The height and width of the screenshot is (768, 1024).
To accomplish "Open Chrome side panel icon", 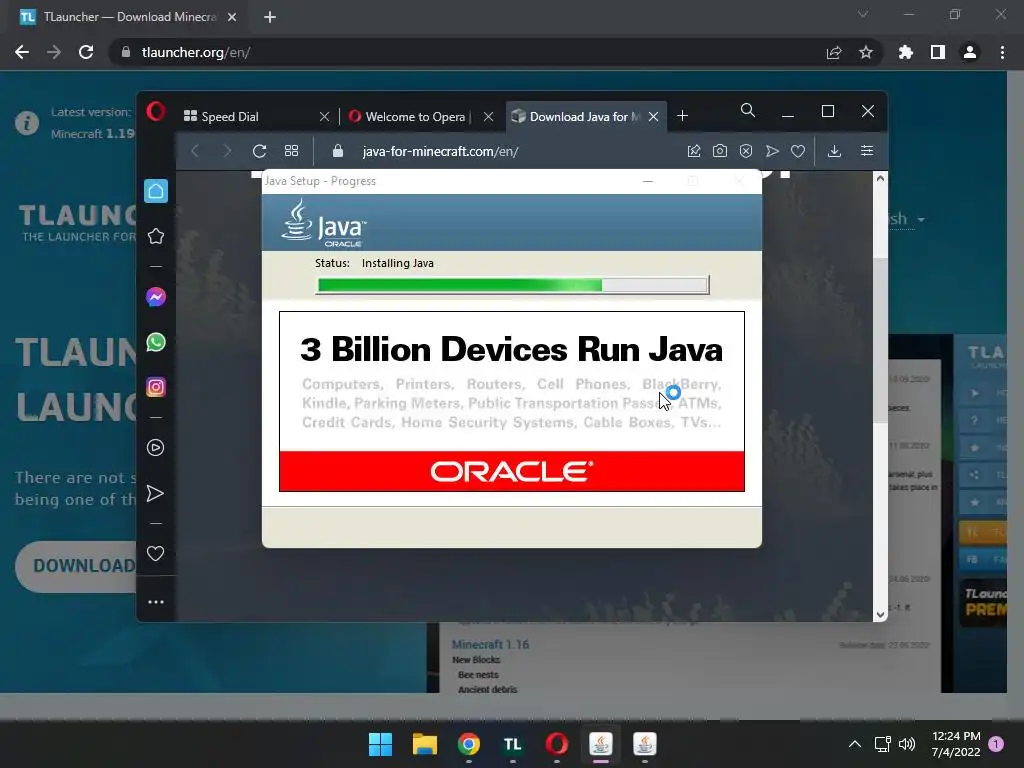I will [938, 52].
